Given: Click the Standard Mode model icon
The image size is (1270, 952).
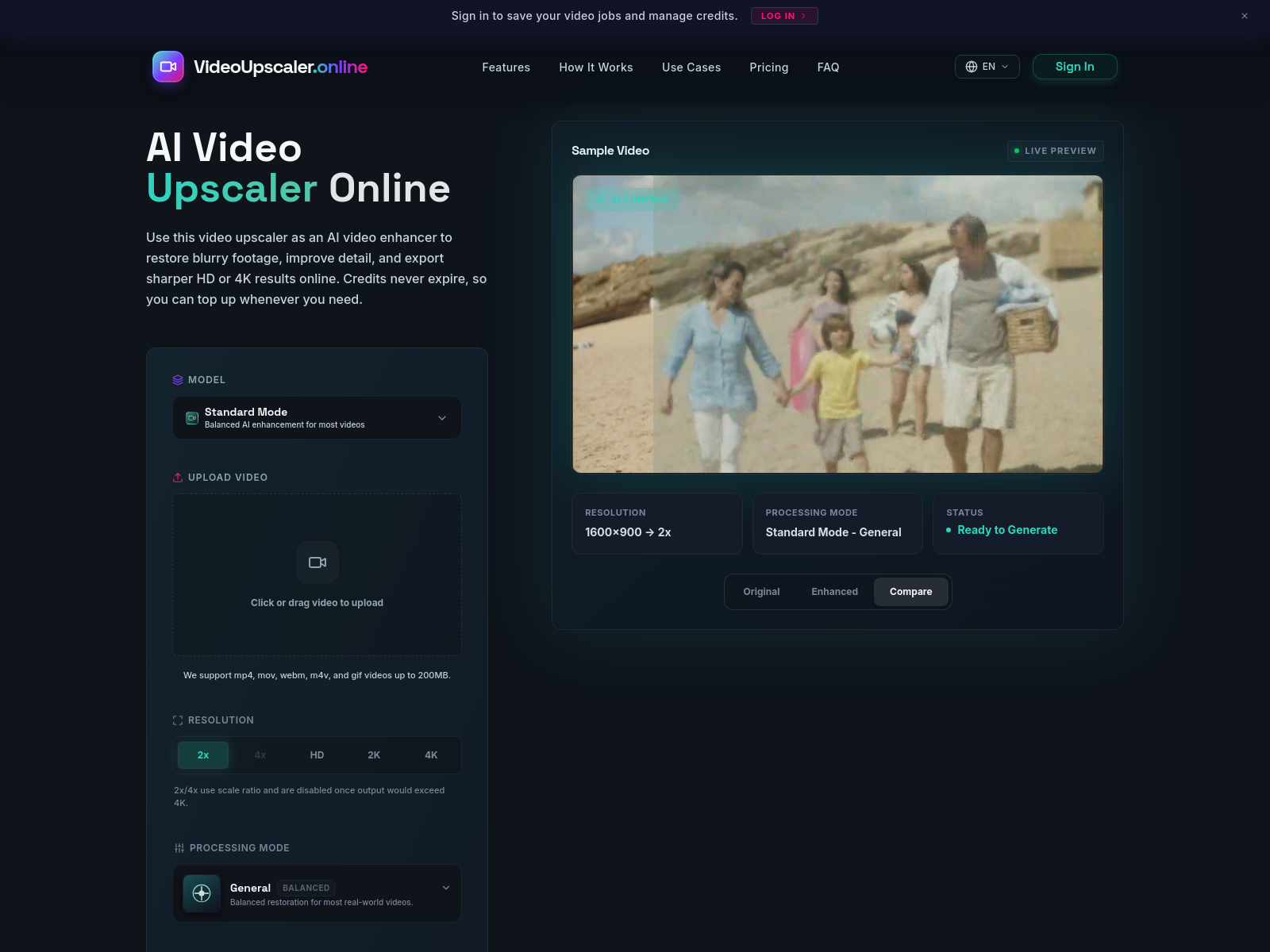Looking at the screenshot, I should point(192,418).
